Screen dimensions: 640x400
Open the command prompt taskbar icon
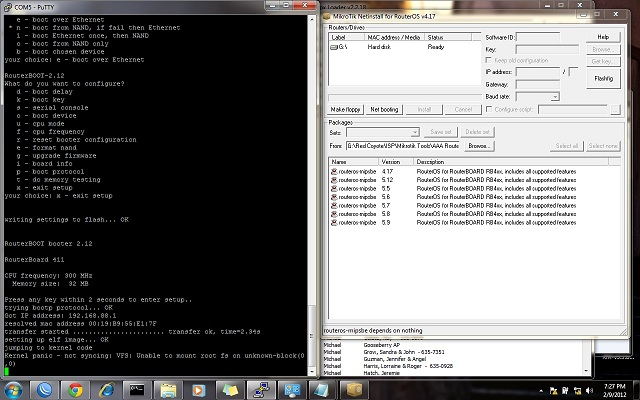pyautogui.click(x=138, y=388)
